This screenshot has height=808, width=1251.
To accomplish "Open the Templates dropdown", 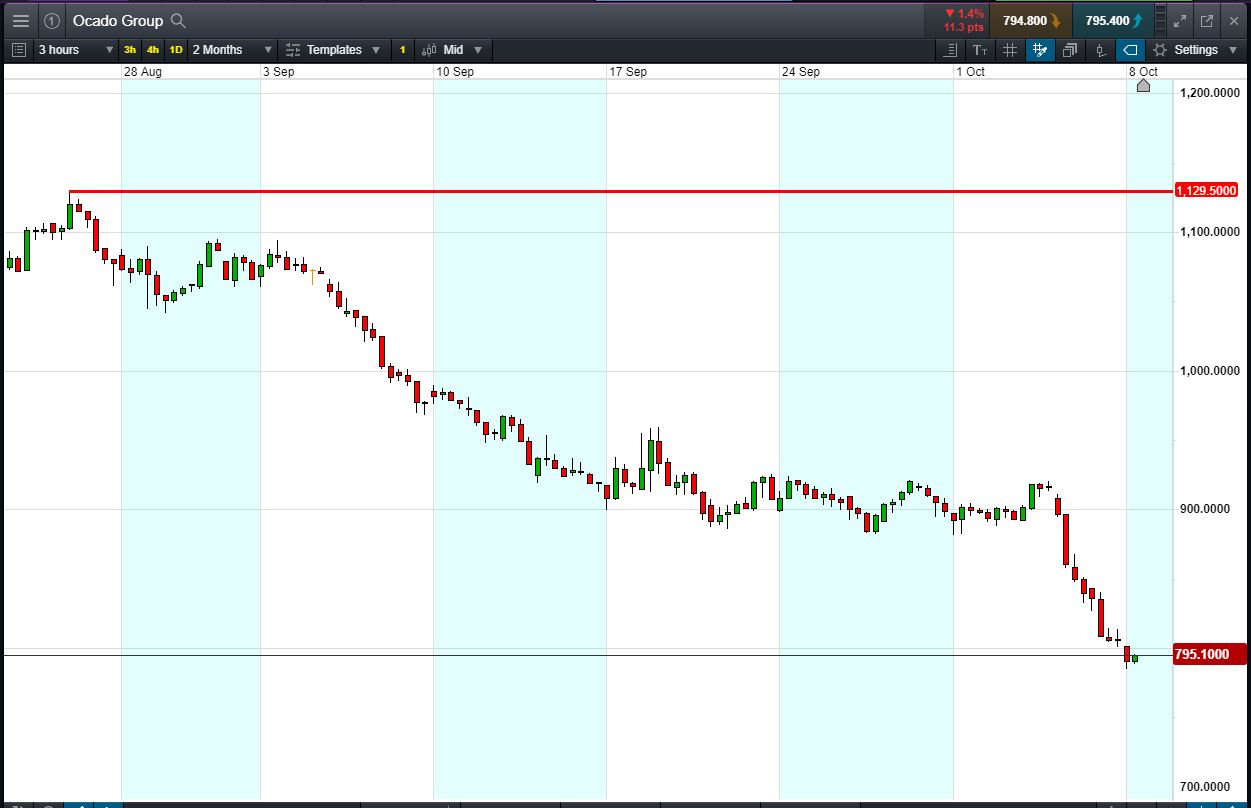I will (x=333, y=50).
